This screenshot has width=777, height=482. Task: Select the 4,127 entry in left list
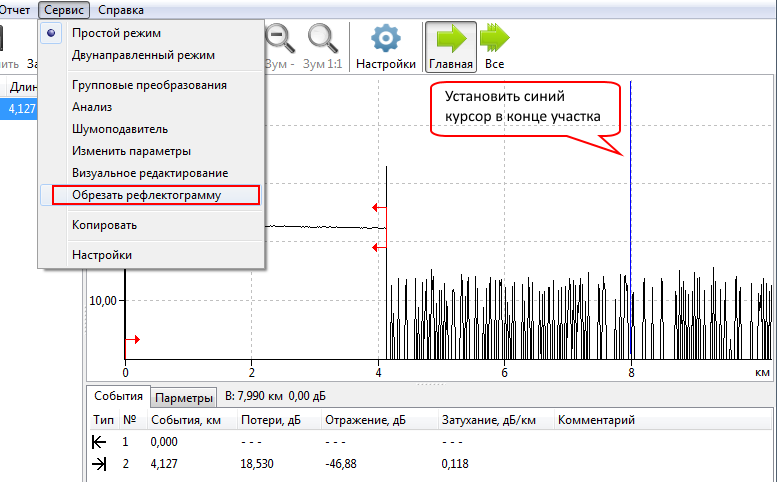click(20, 109)
